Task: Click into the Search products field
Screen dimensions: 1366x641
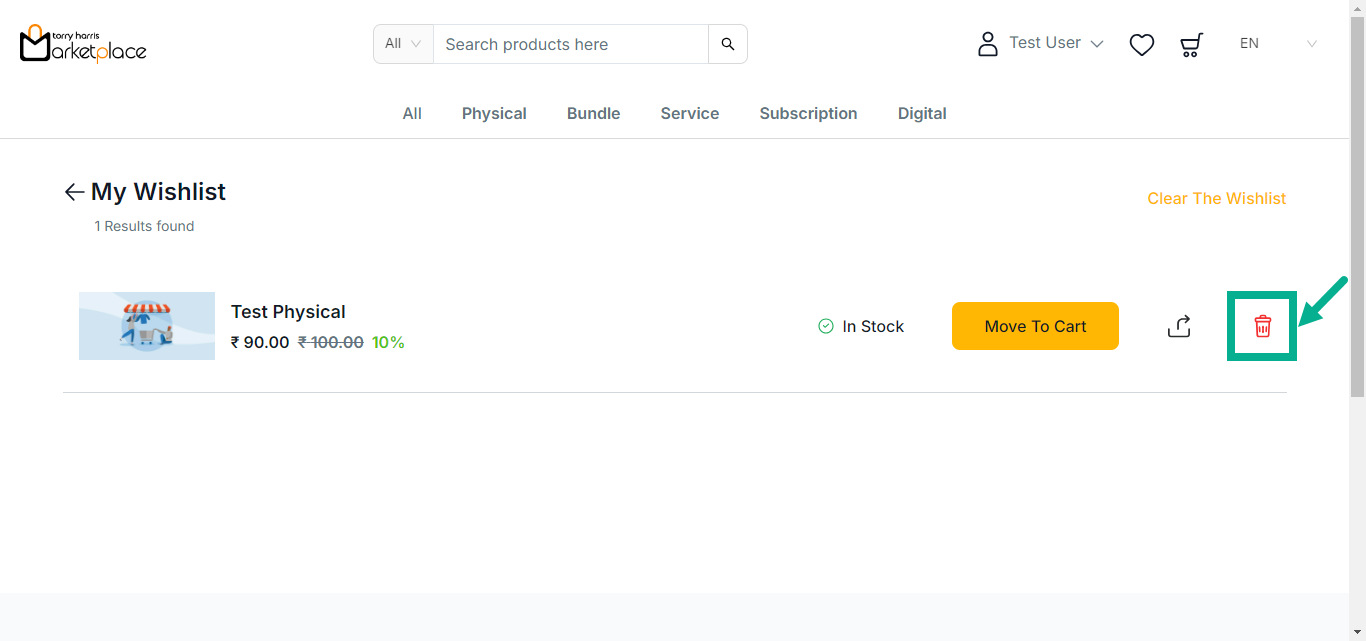Action: (570, 44)
